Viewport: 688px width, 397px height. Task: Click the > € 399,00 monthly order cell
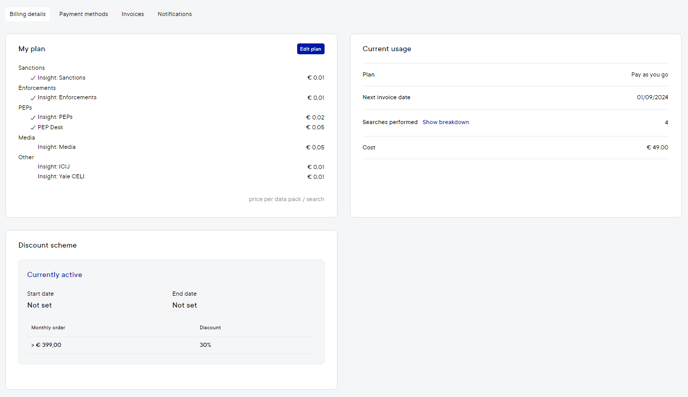[46, 345]
